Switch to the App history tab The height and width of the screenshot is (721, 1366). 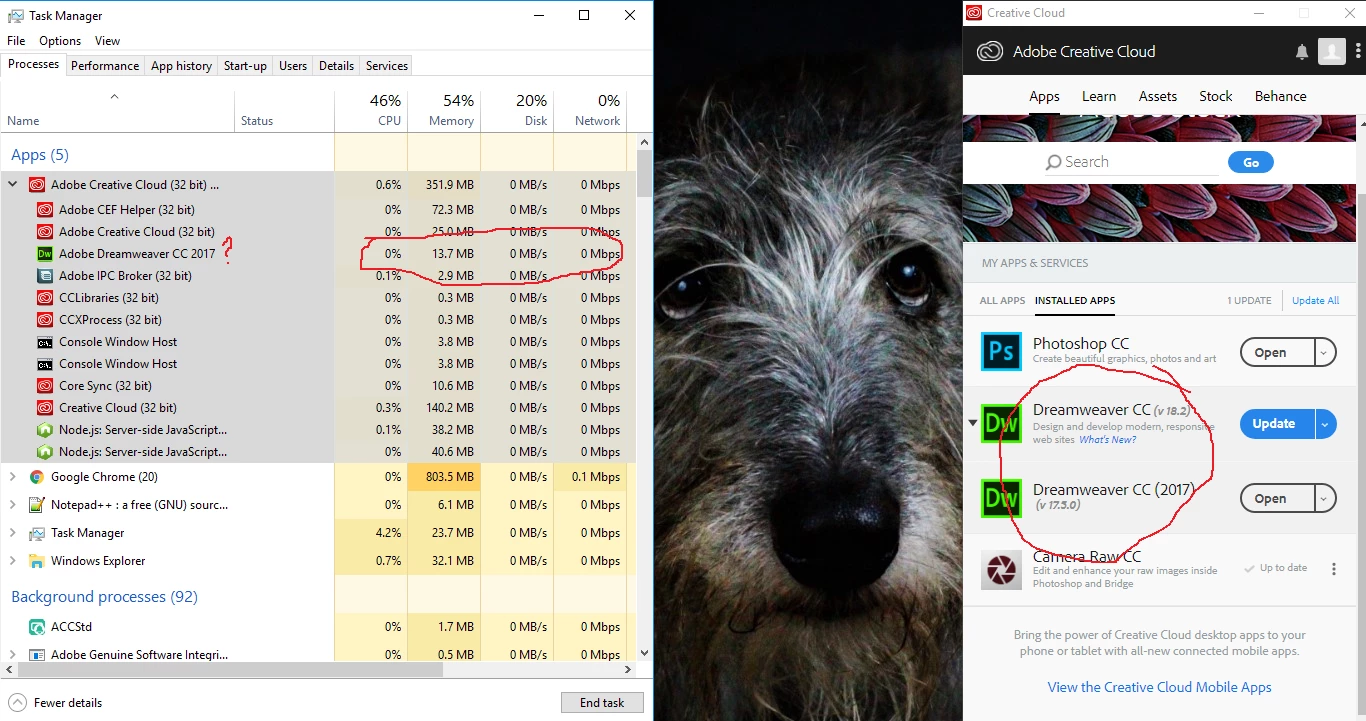click(181, 66)
